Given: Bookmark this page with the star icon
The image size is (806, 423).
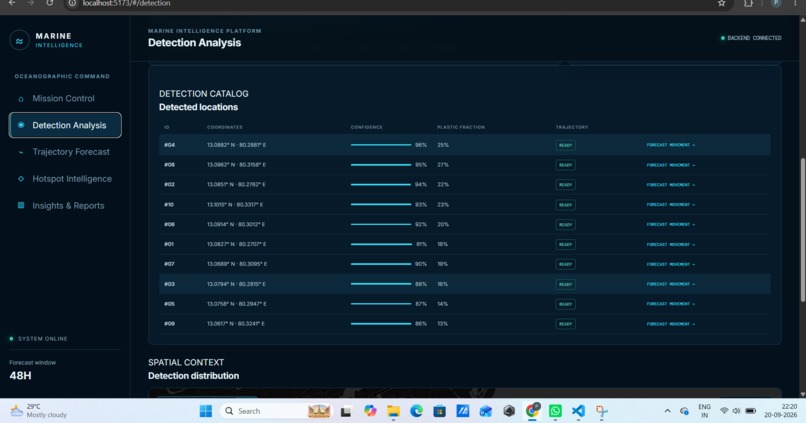Looking at the screenshot, I should (722, 3).
